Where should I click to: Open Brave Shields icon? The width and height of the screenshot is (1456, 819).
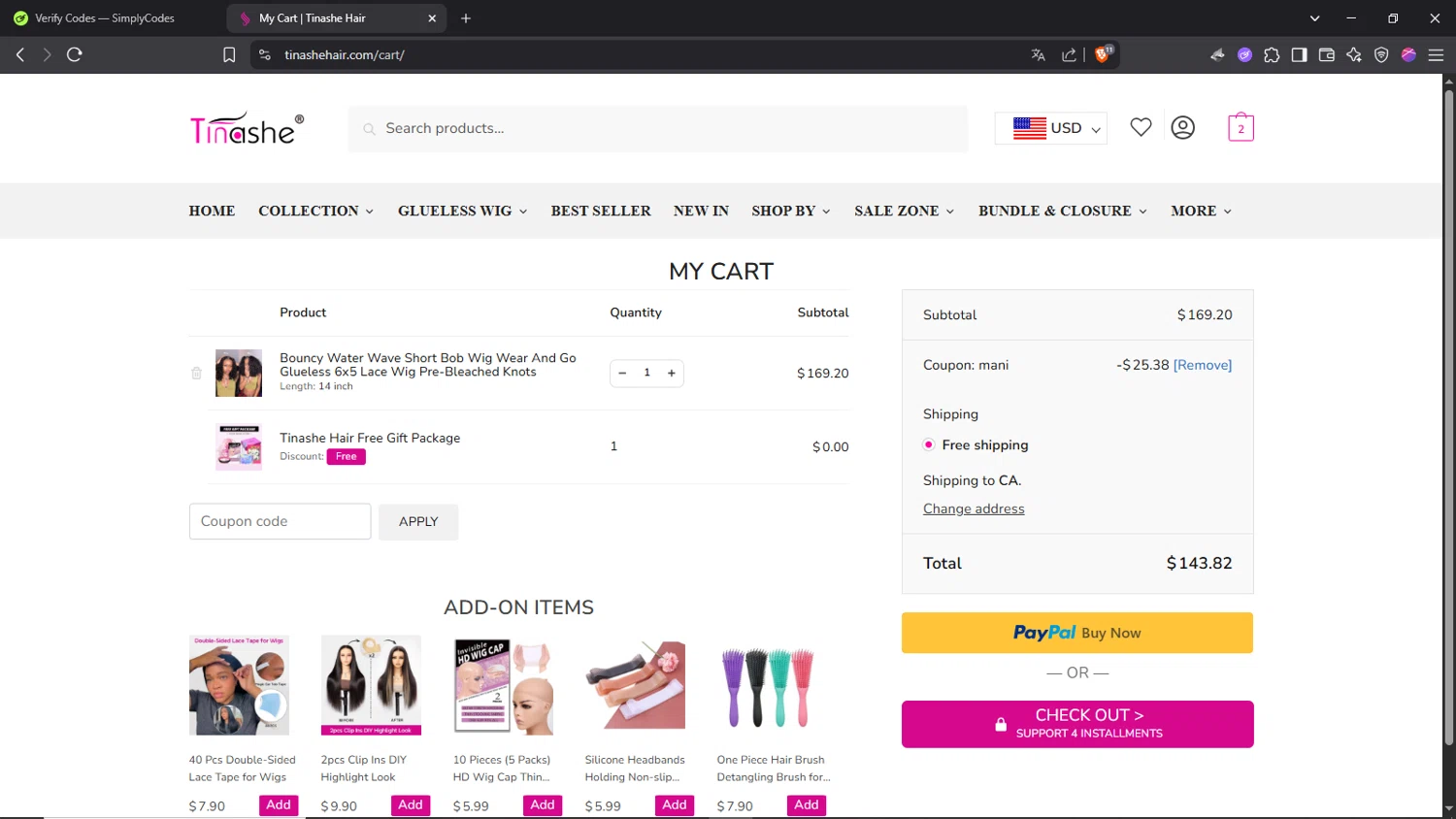coord(1103,53)
